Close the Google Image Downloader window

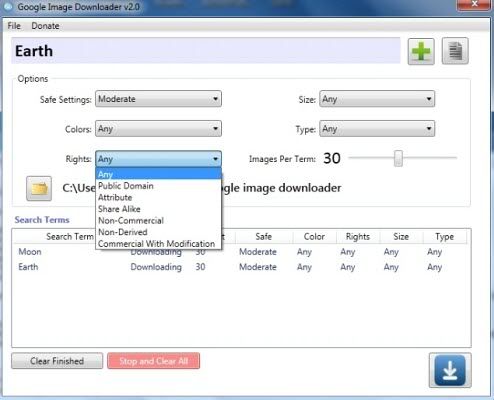[x=475, y=4]
